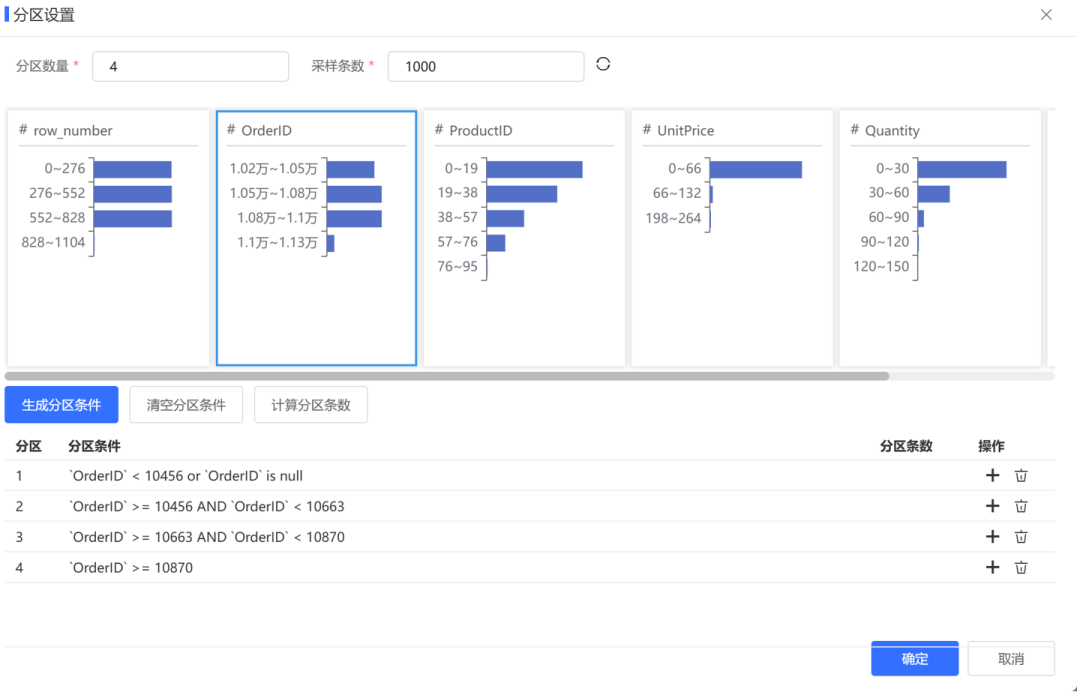Delete partition row 2
The height and width of the screenshot is (692, 1080).
(x=1021, y=506)
